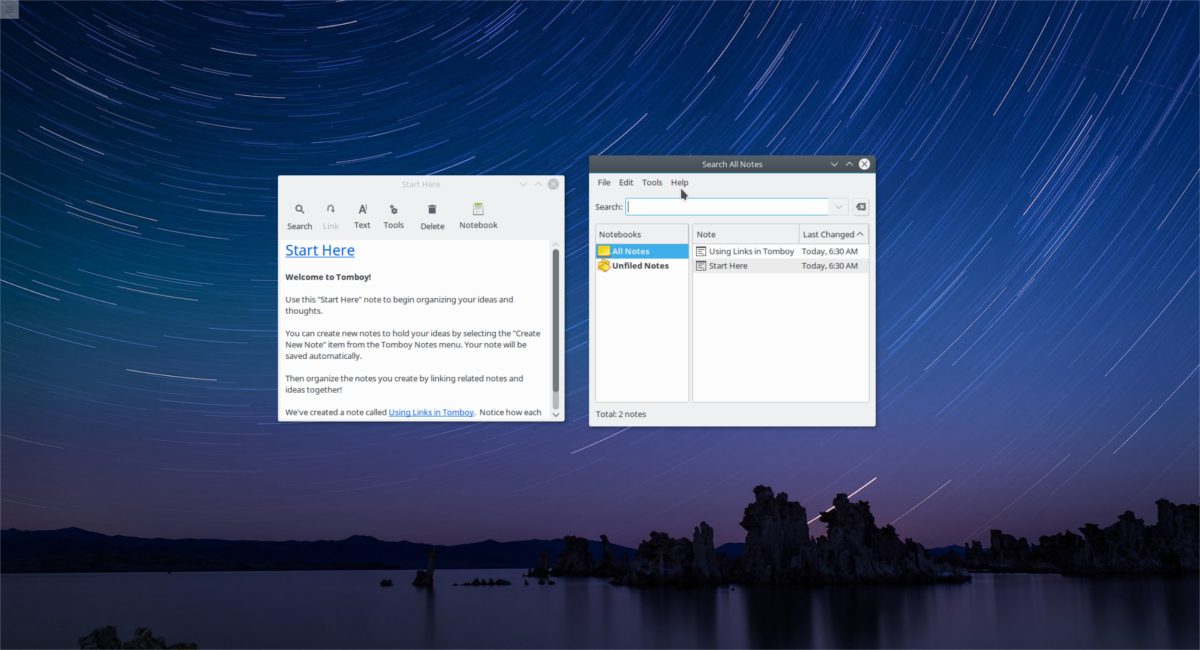Open the Notebook toolbar button
This screenshot has width=1200, height=650.
(478, 216)
